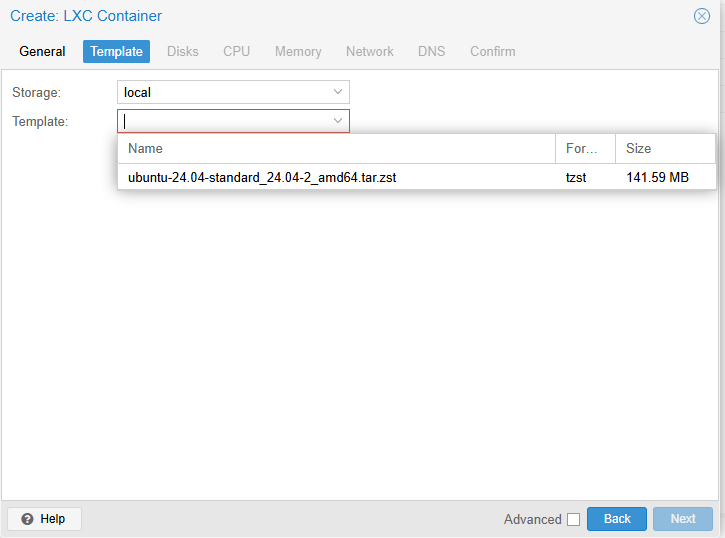Viewport: 725px width, 538px height.
Task: Switch to the General tab
Action: (x=42, y=51)
